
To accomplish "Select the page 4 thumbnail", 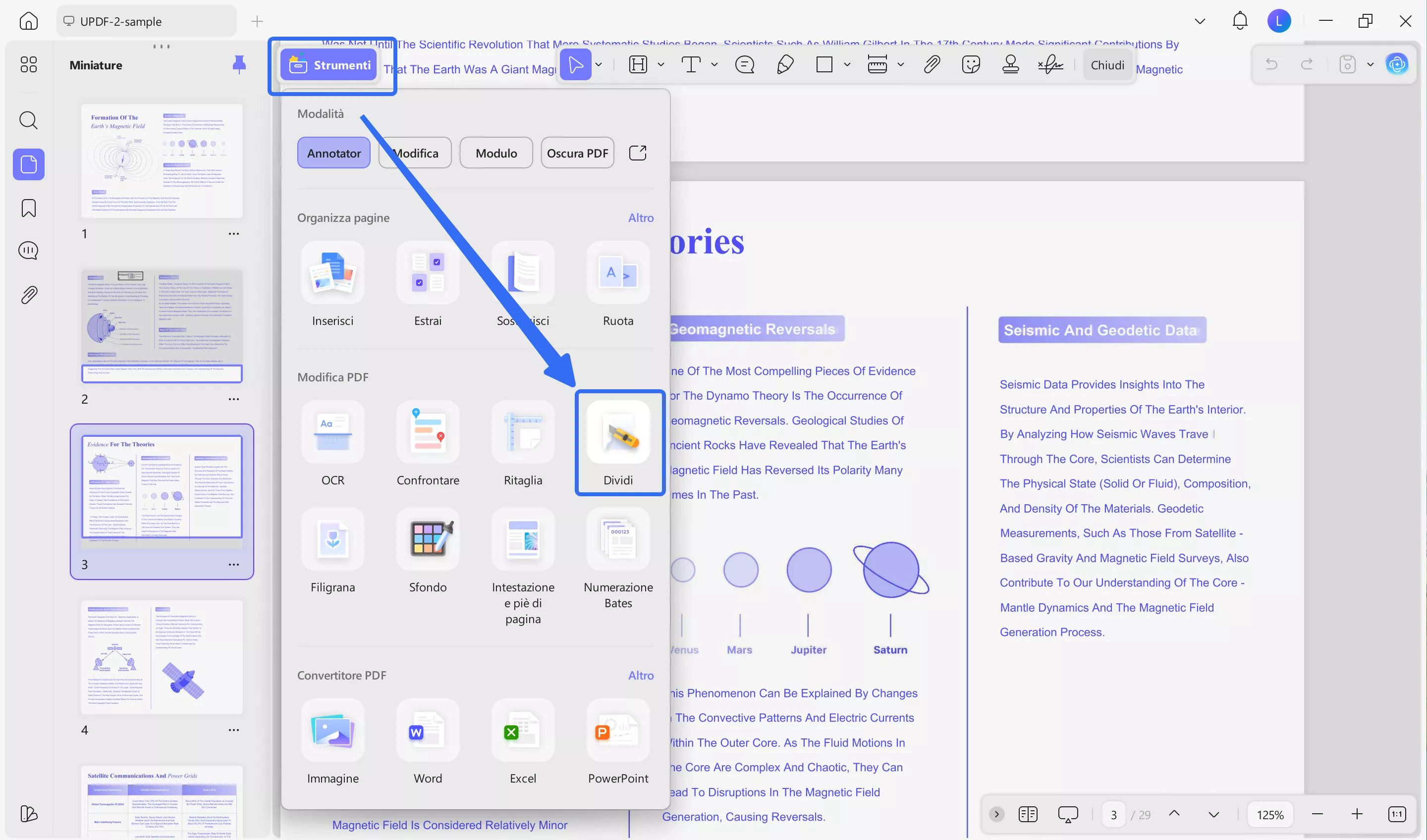I will [x=162, y=657].
